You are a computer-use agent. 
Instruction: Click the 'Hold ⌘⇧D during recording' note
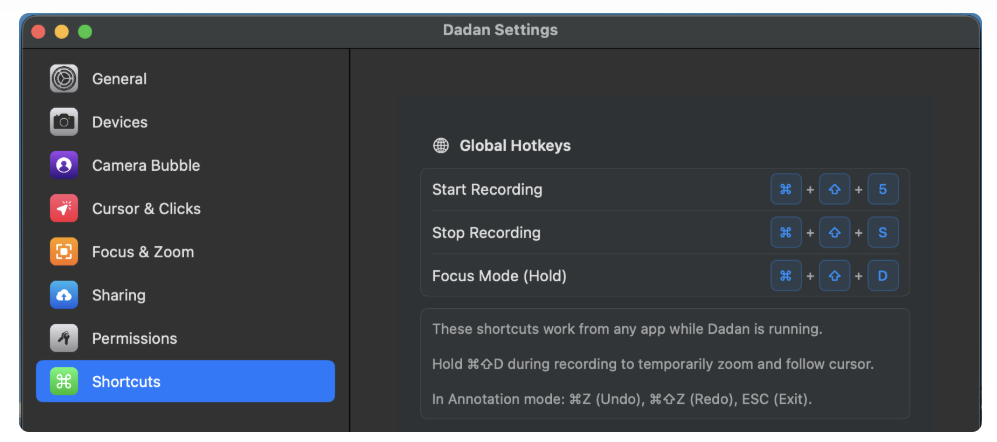(653, 364)
